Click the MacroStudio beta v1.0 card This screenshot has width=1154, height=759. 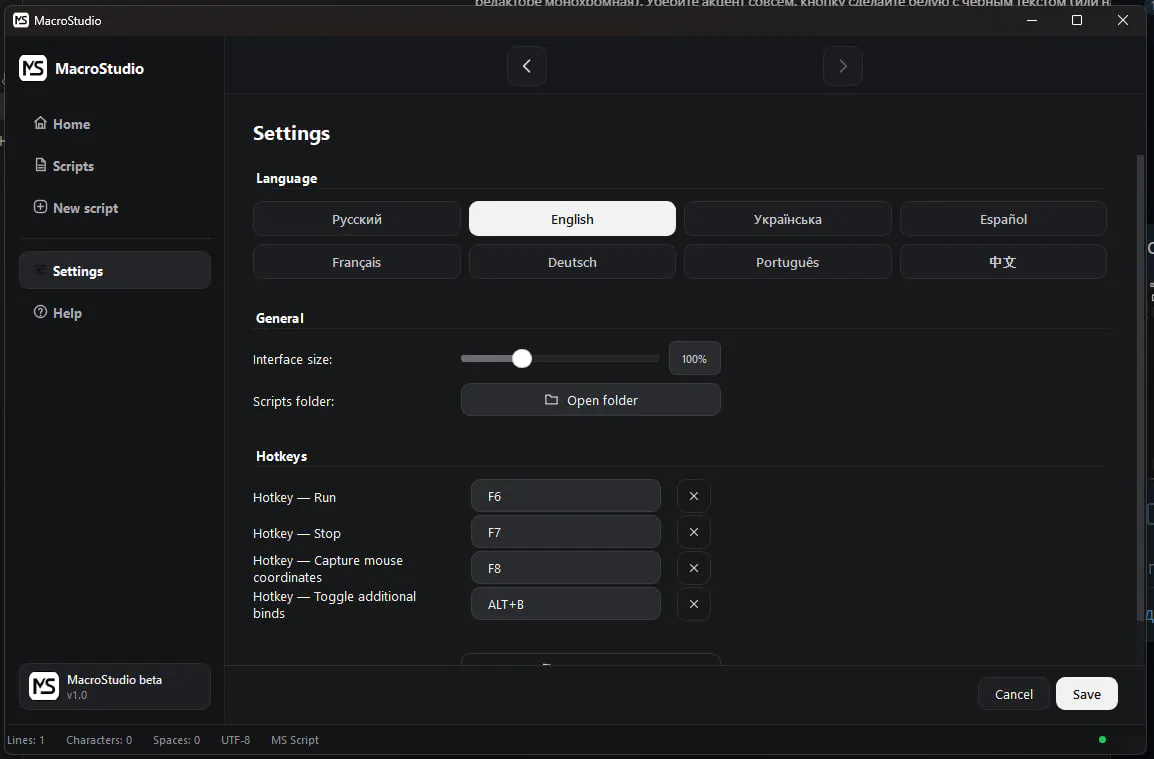115,686
